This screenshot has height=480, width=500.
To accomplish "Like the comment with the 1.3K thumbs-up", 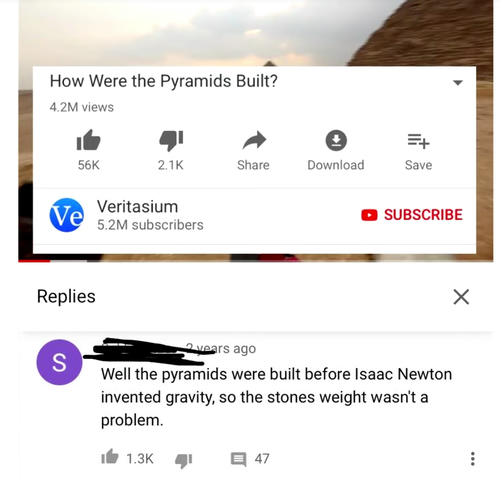I will click(110, 457).
